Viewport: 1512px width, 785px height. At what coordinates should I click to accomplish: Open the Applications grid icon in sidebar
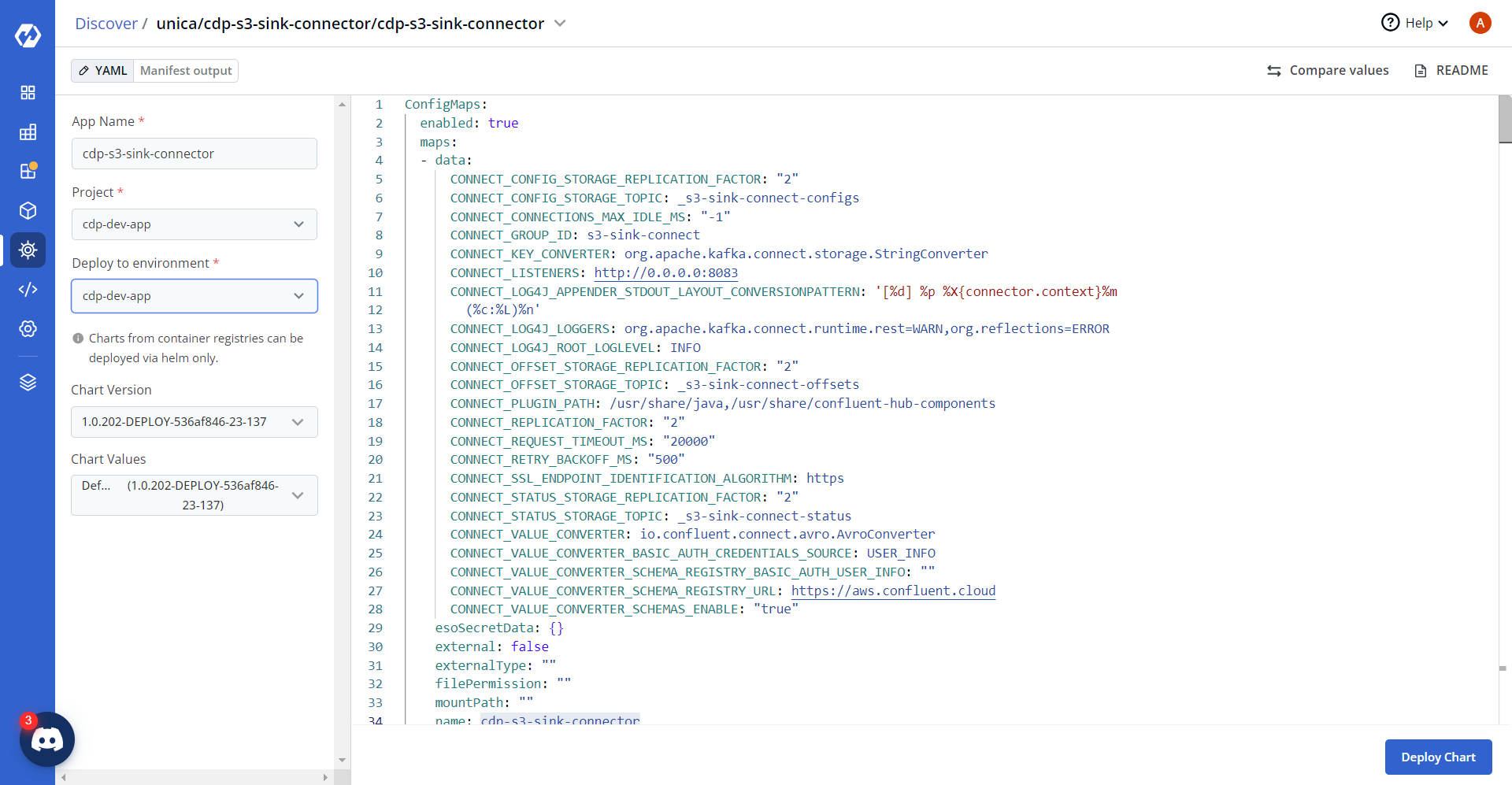tap(28, 93)
